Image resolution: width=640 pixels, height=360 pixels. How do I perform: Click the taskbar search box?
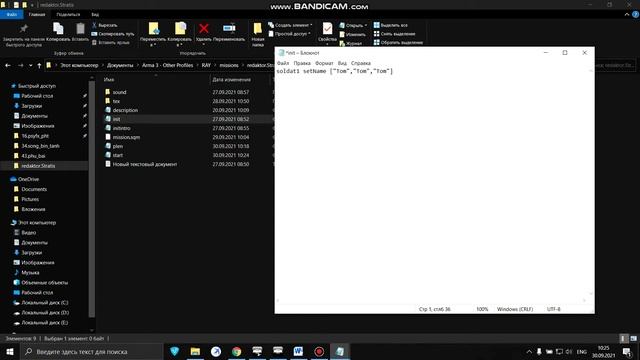91,351
